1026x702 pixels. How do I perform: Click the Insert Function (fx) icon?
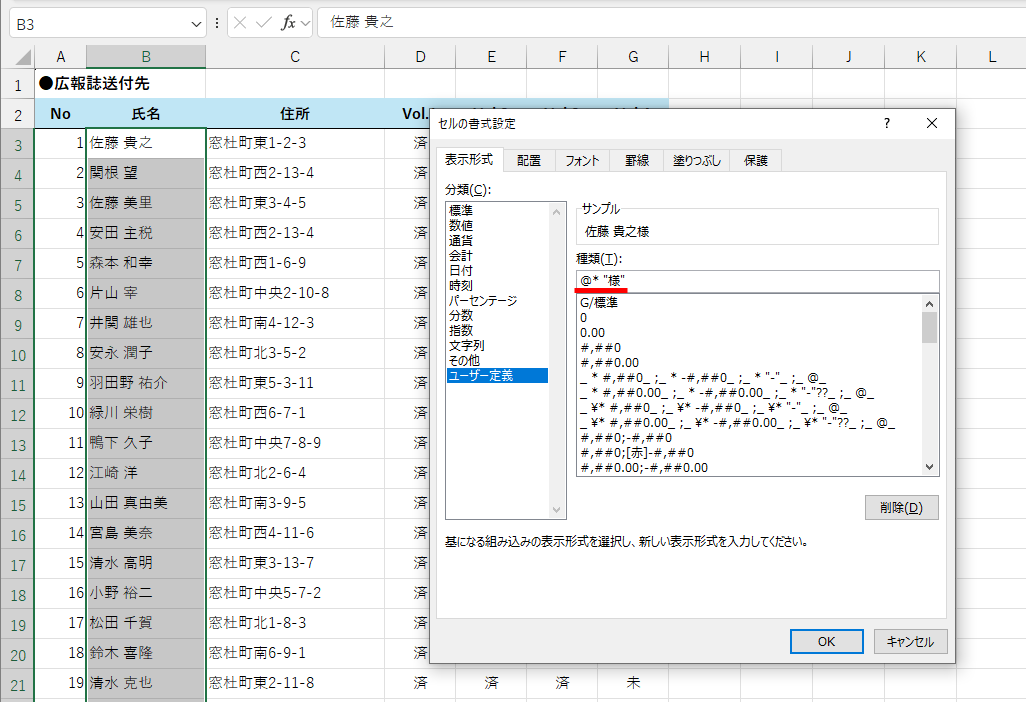coord(288,22)
